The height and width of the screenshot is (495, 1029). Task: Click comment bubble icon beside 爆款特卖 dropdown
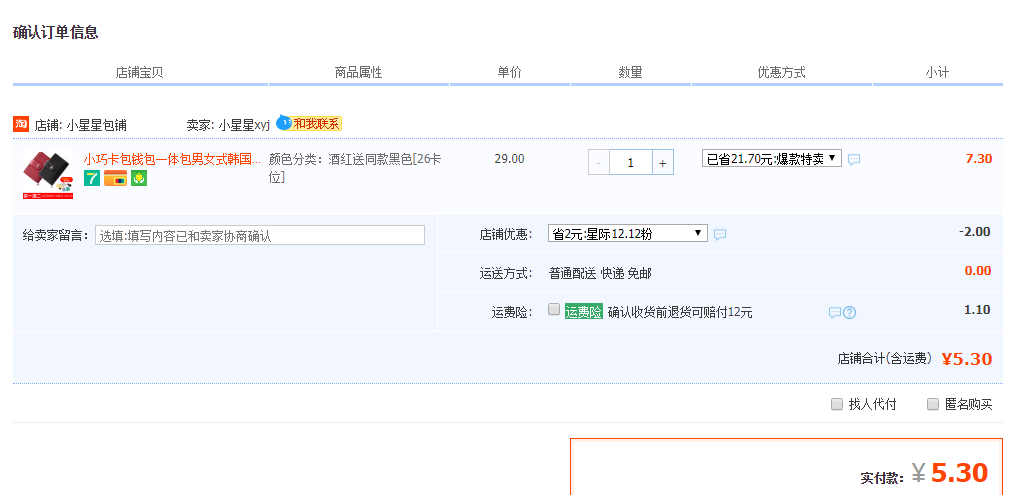click(x=854, y=160)
